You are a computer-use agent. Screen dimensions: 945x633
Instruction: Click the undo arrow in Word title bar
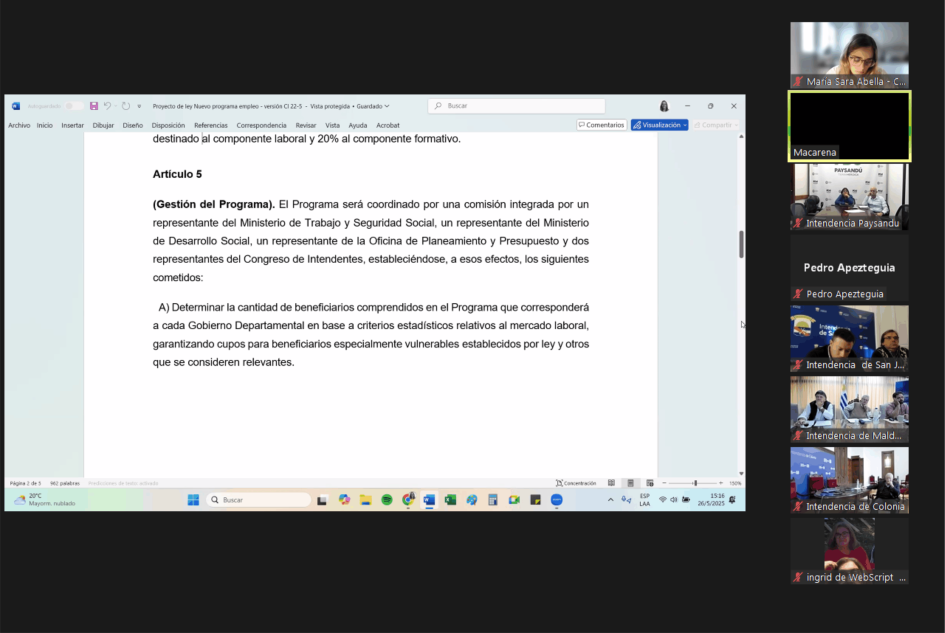[107, 106]
